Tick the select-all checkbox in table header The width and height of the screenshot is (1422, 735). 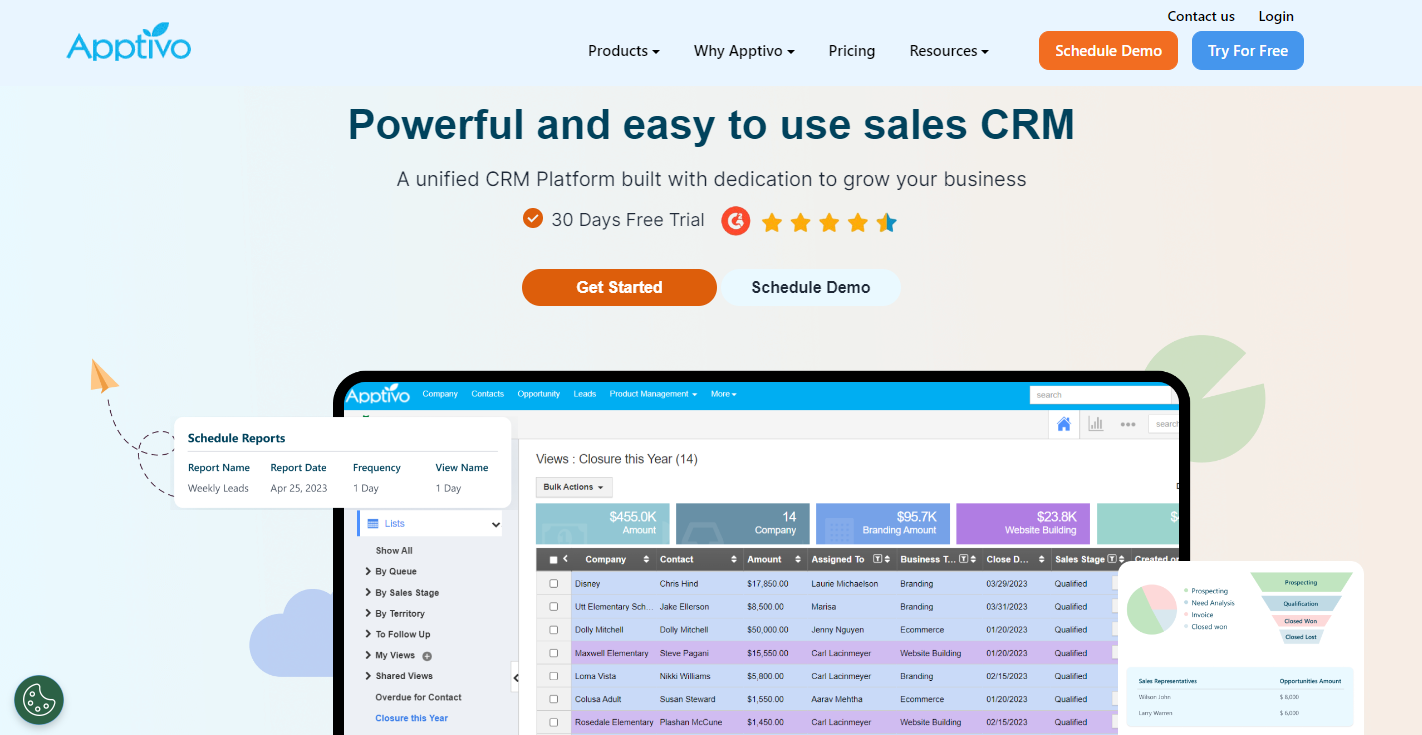pyautogui.click(x=553, y=560)
